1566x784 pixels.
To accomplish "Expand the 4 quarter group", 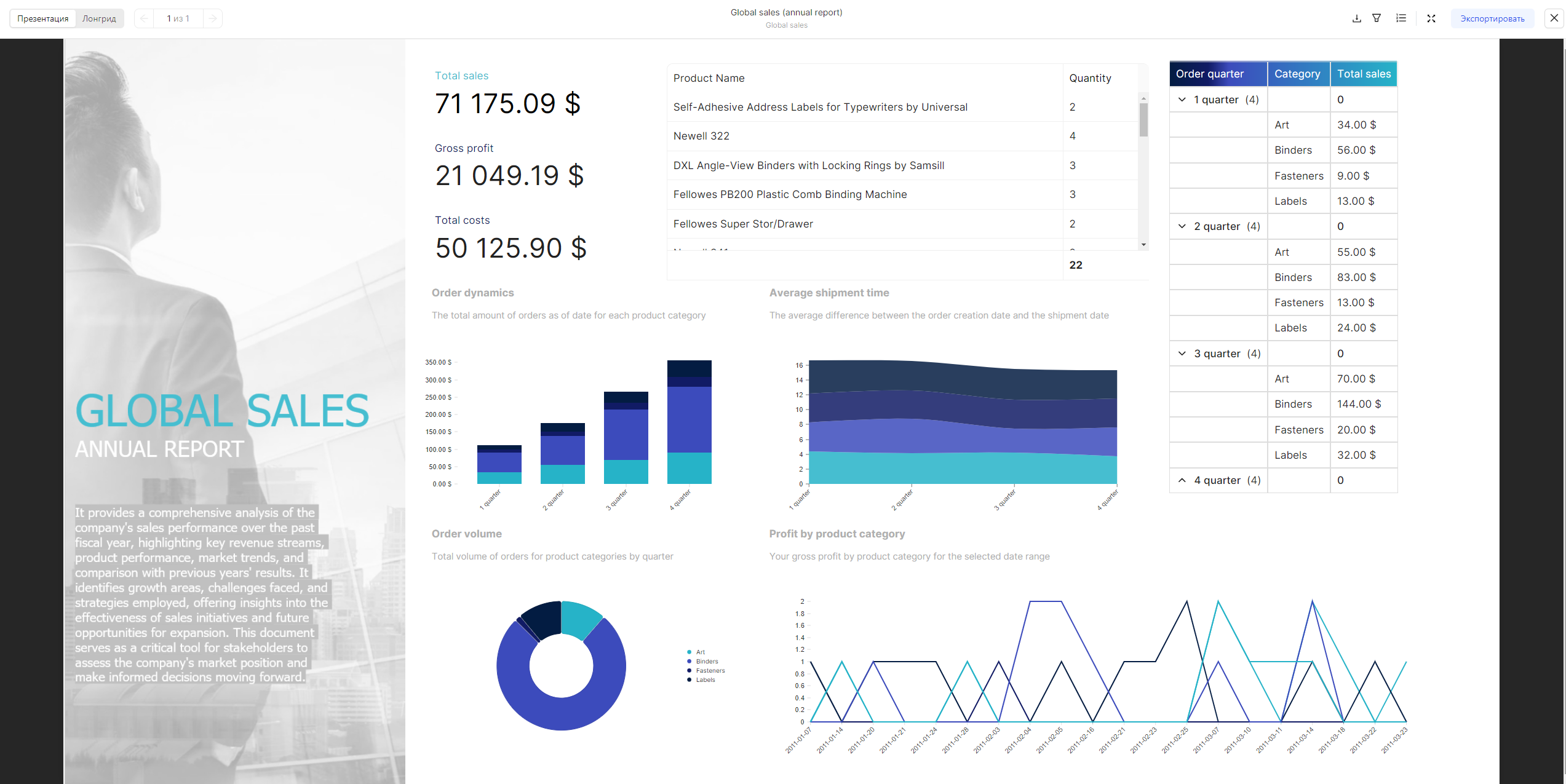I will click(1182, 480).
